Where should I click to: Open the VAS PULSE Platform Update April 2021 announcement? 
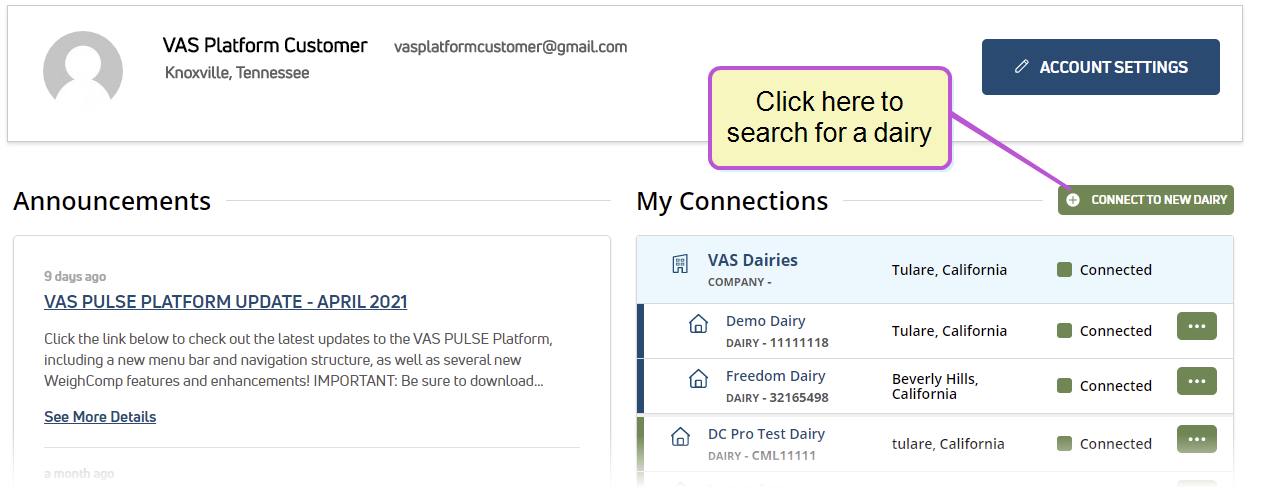pos(226,302)
